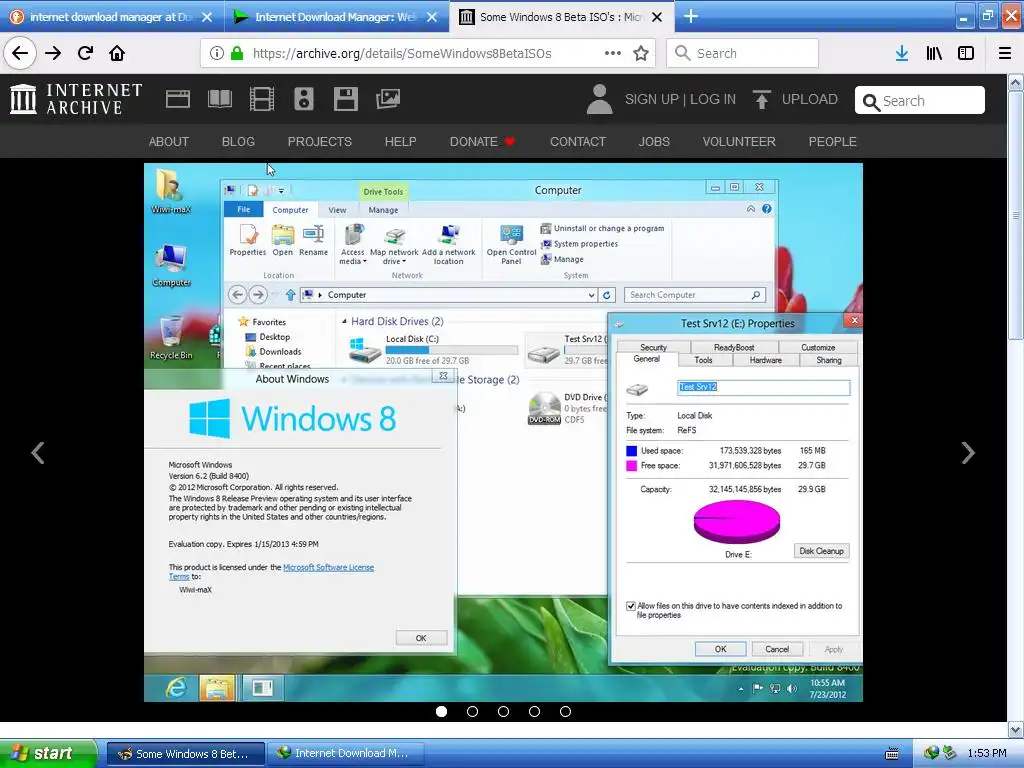Open the Internet Archive Web icon
The height and width of the screenshot is (768, 1024).
[x=178, y=99]
